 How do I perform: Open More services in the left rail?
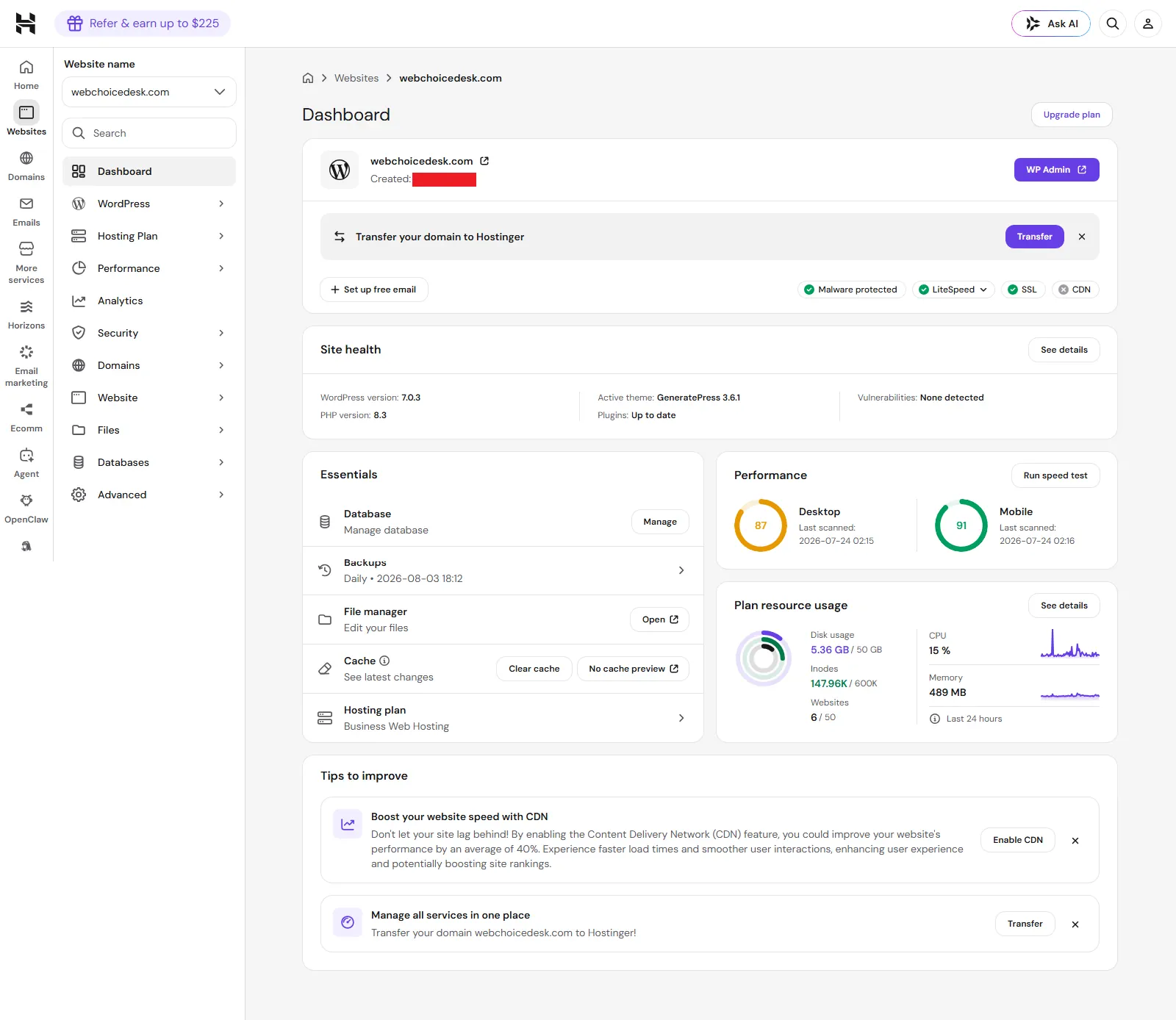26,263
